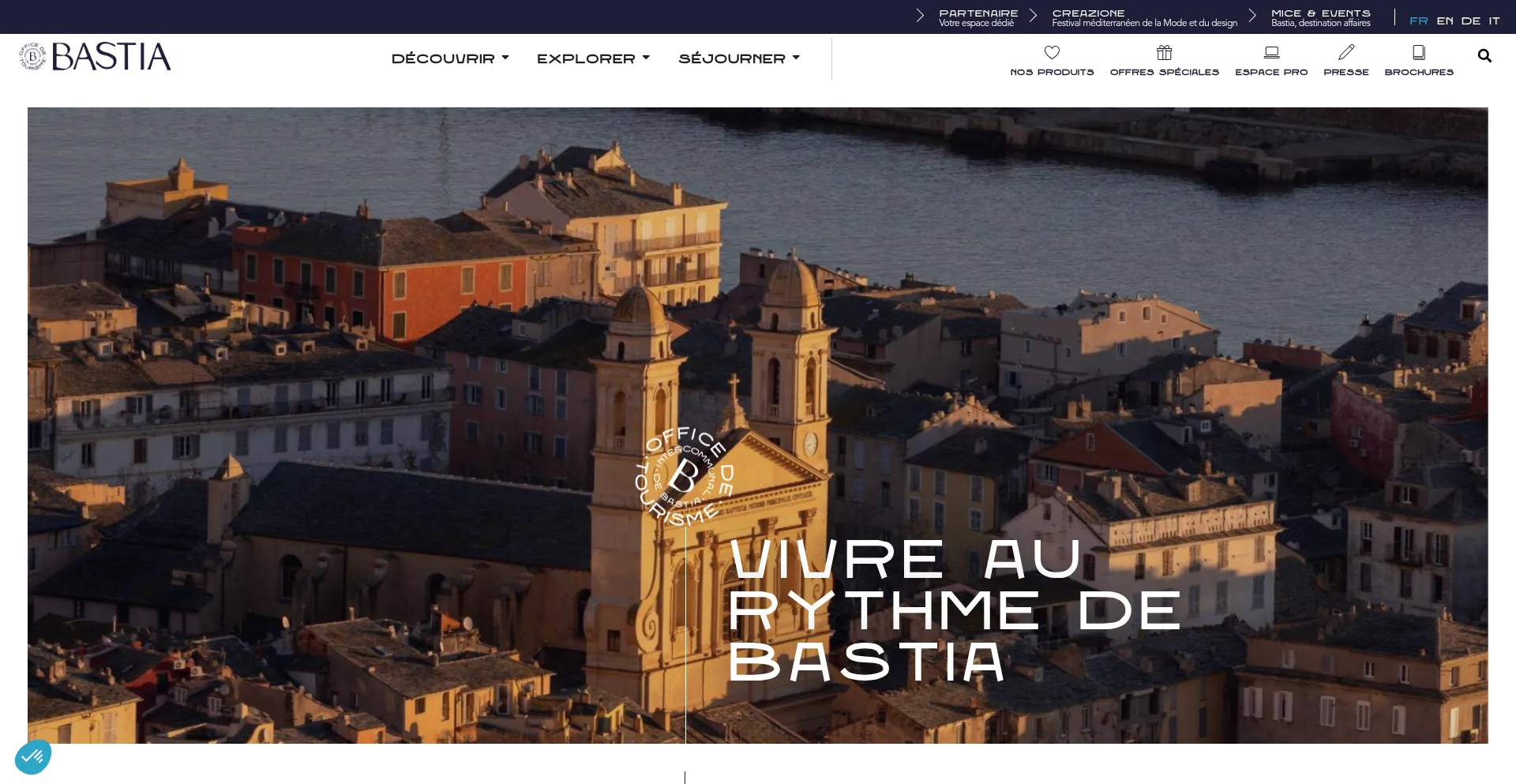Viewport: 1516px width, 784px height.
Task: Go to the Creazione festival link
Action: click(1143, 17)
